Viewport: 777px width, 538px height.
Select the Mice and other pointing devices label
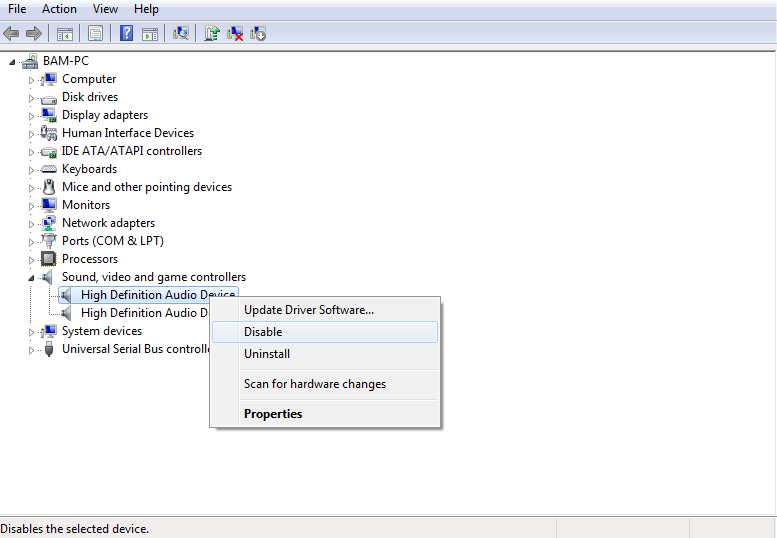tap(147, 187)
